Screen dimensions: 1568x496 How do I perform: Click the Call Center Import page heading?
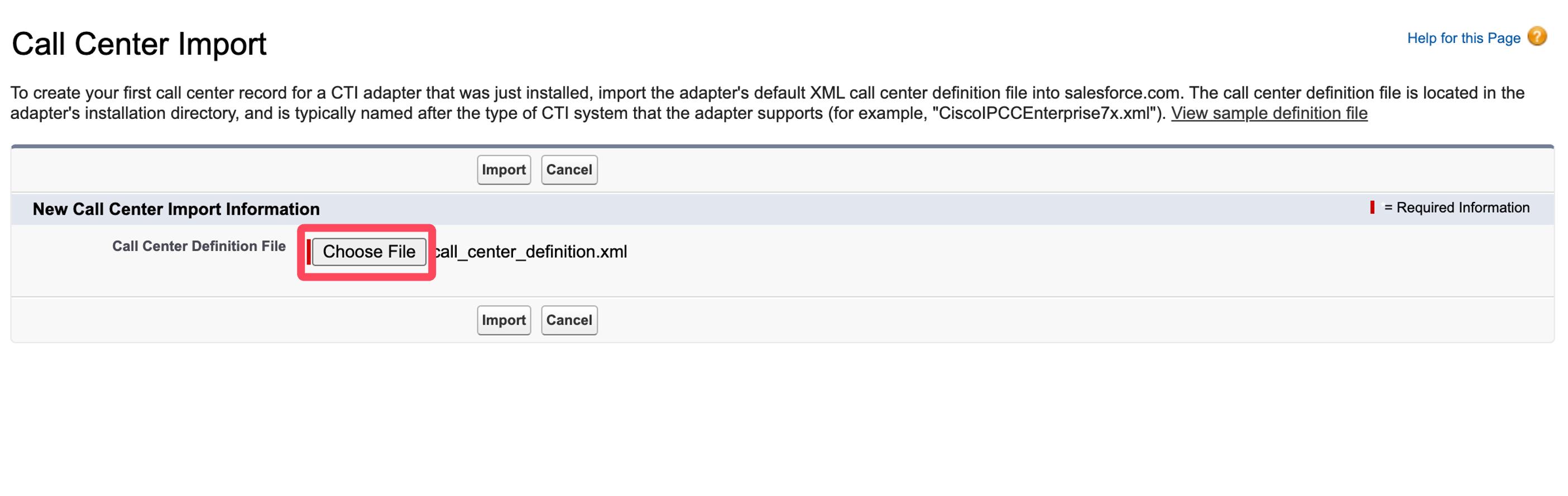(139, 45)
